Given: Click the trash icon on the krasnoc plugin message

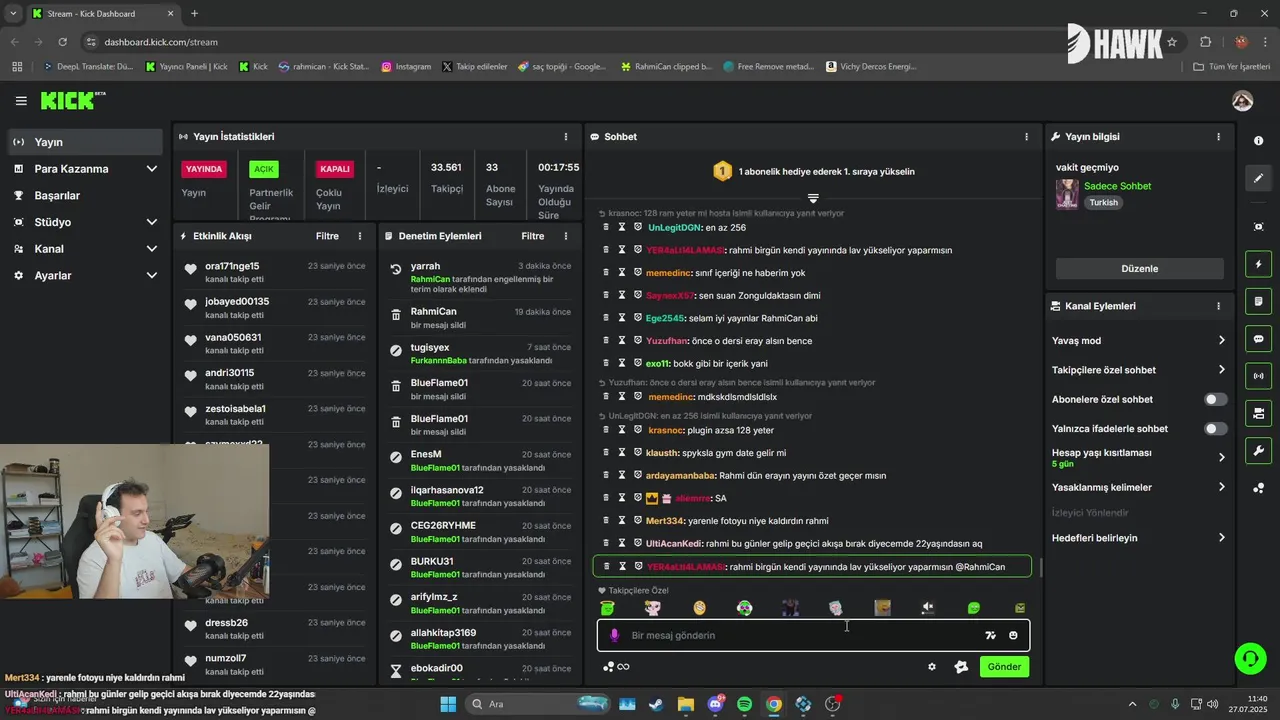Looking at the screenshot, I should (x=606, y=430).
